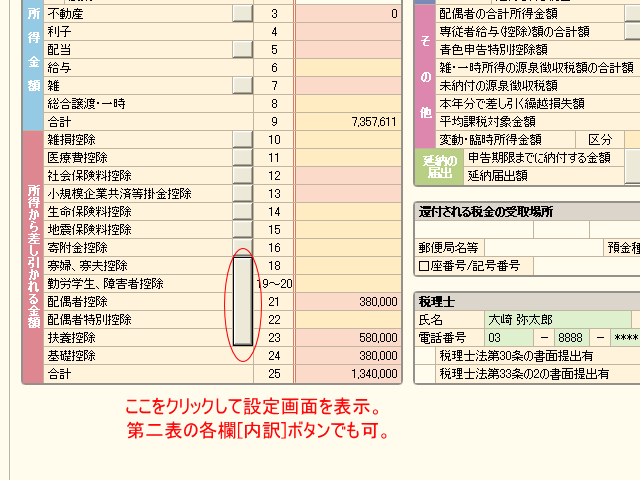
Task: Select the deductions total 1,340,000
Action: pyautogui.click(x=348, y=373)
